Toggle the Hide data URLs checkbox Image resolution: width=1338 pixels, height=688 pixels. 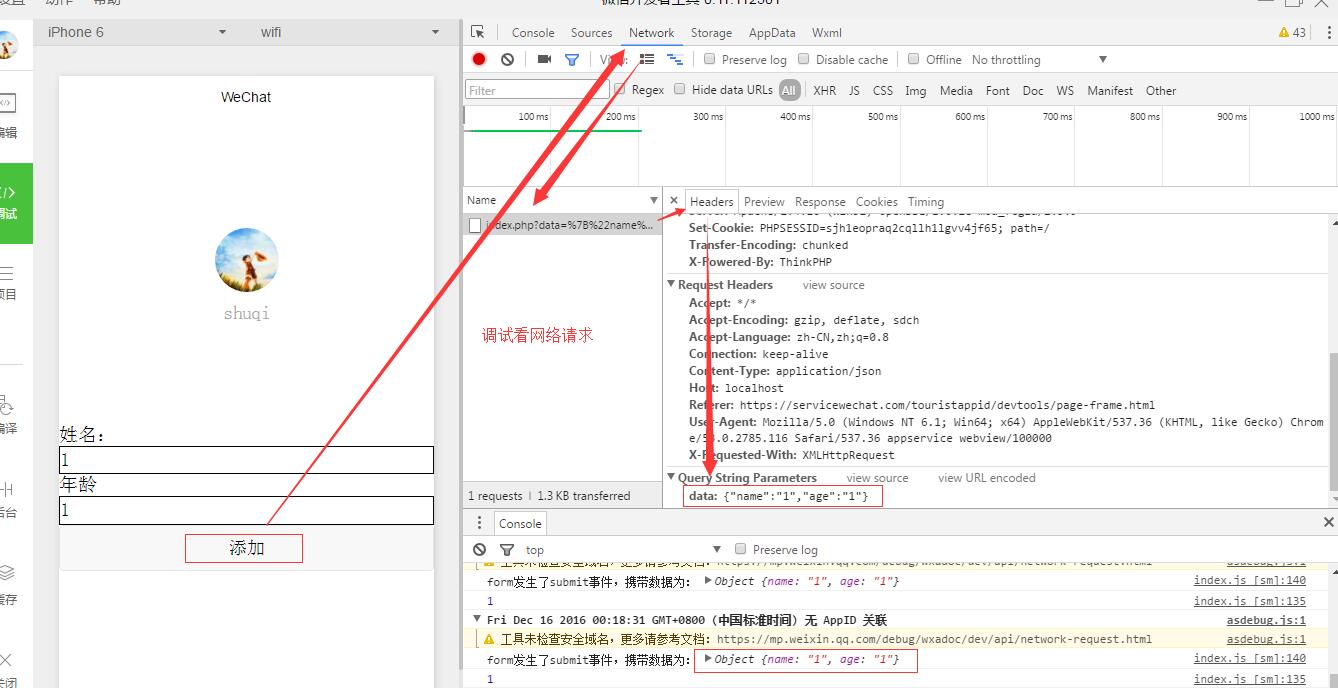(680, 89)
